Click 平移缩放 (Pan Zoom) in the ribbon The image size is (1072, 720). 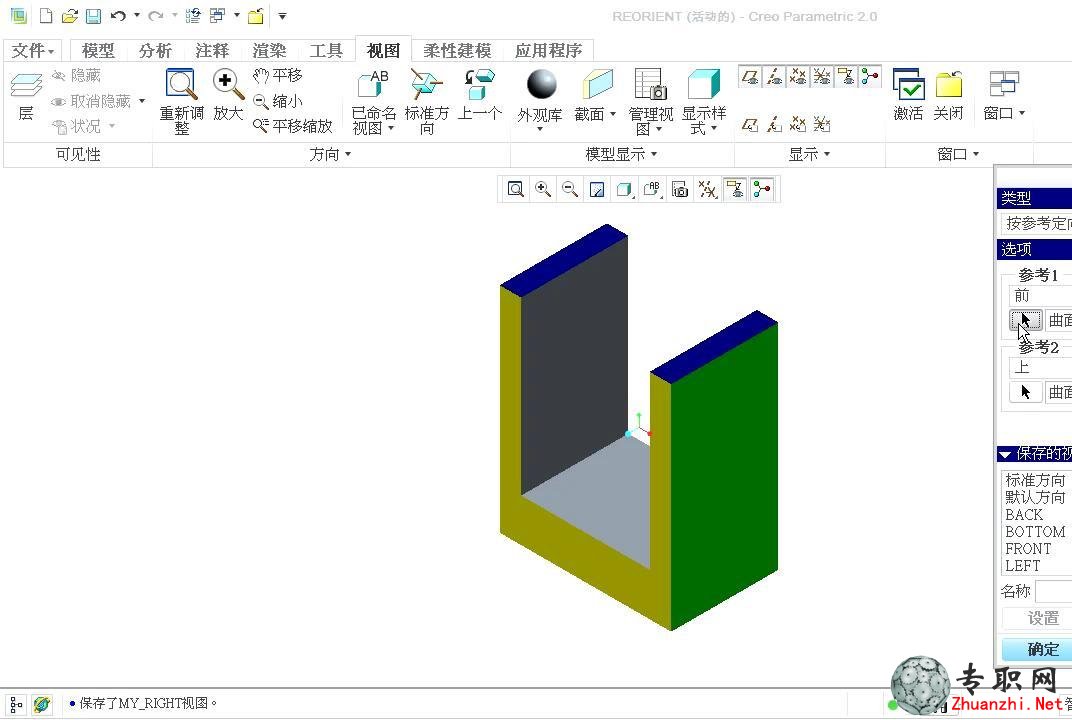tap(293, 126)
